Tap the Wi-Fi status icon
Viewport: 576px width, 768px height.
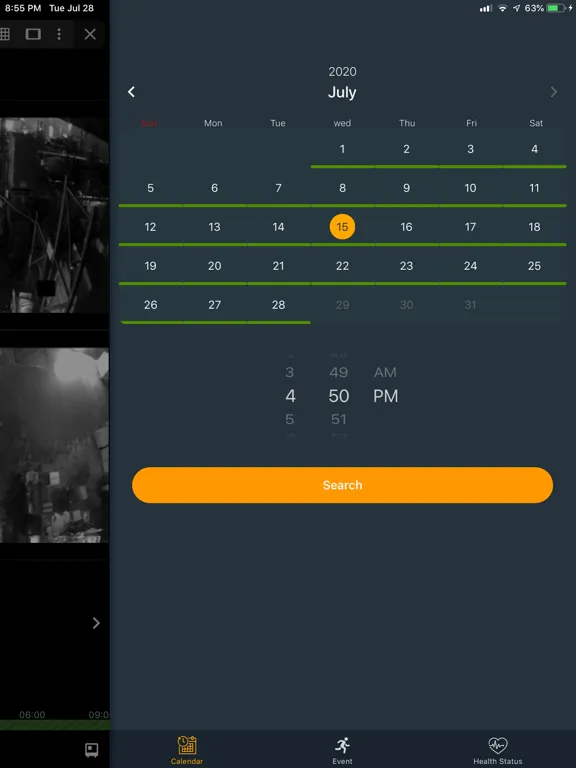coord(503,8)
